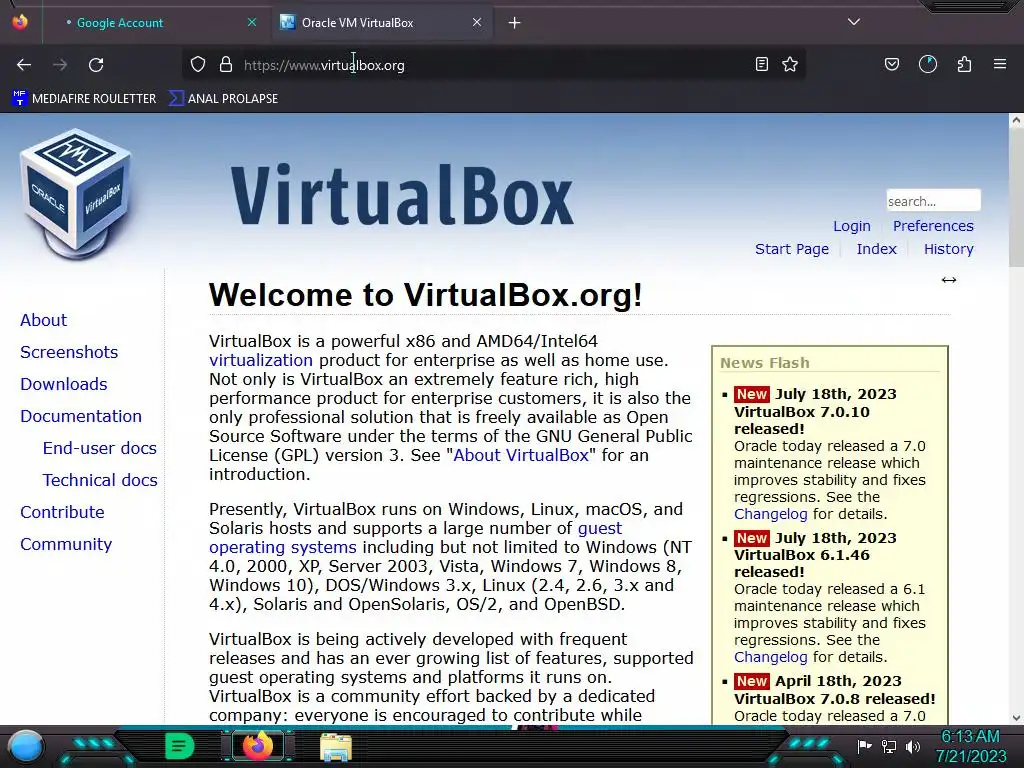Close the Google Account tab
This screenshot has width=1024, height=768.
pyautogui.click(x=252, y=22)
